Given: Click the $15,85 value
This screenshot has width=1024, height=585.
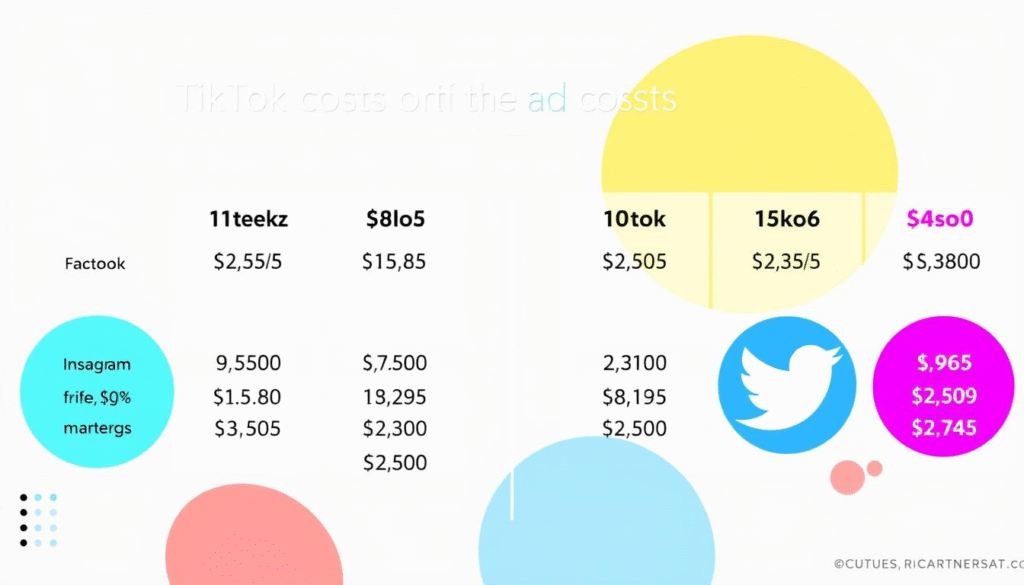Looking at the screenshot, I should pyautogui.click(x=394, y=263).
